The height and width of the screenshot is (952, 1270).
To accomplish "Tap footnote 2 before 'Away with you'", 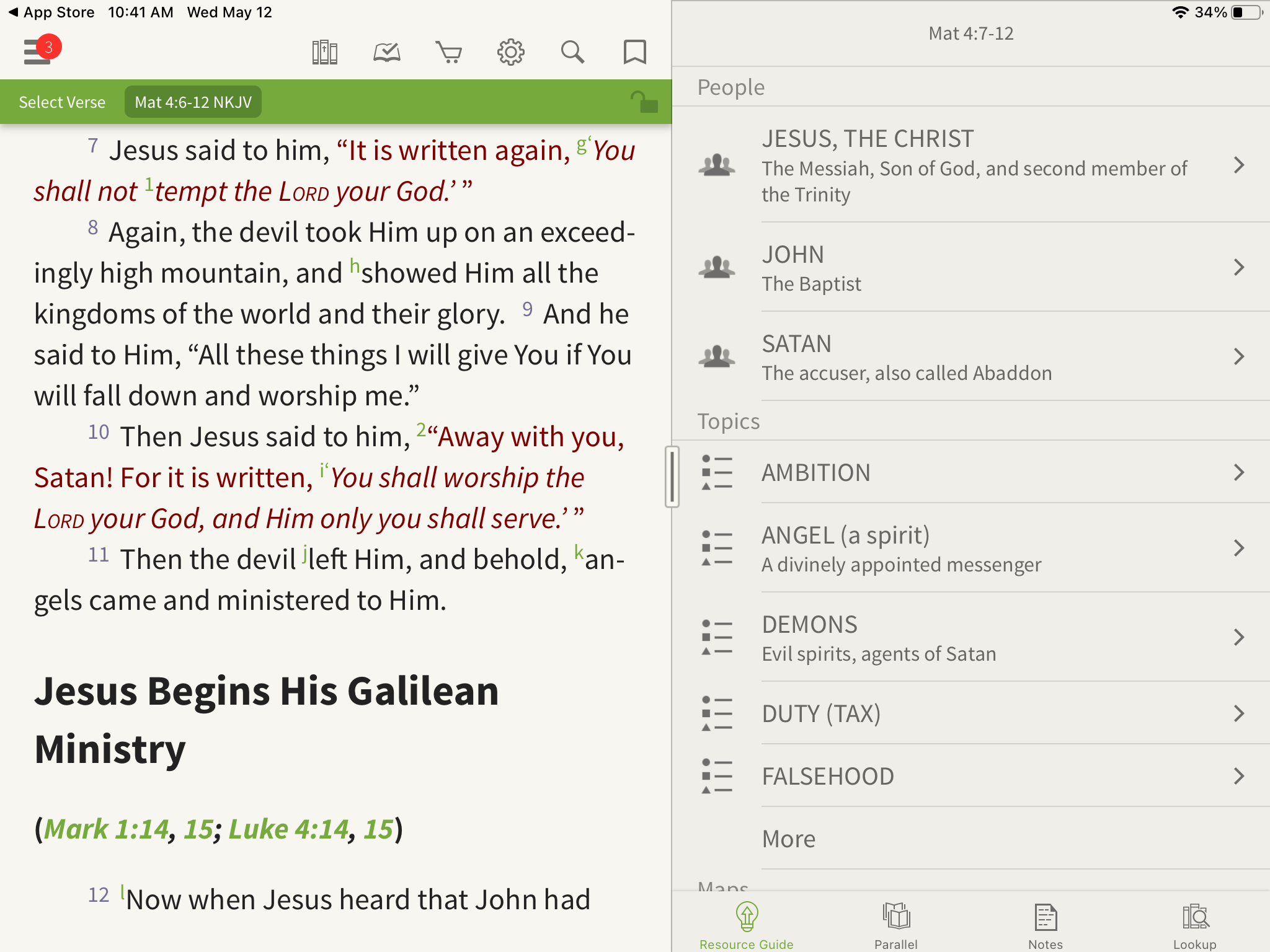I will (421, 430).
